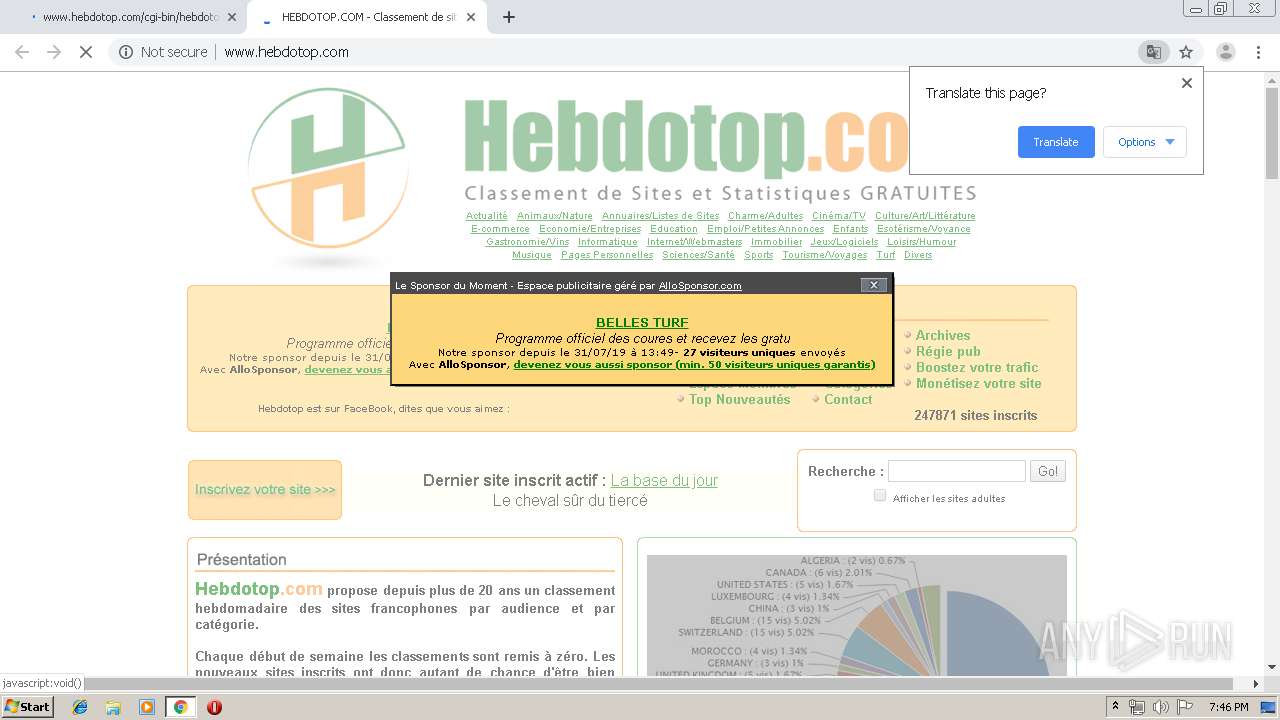Close the first hebdotop.com/cgi-bin tab
Screen dimensions: 1280x720
(232, 17)
